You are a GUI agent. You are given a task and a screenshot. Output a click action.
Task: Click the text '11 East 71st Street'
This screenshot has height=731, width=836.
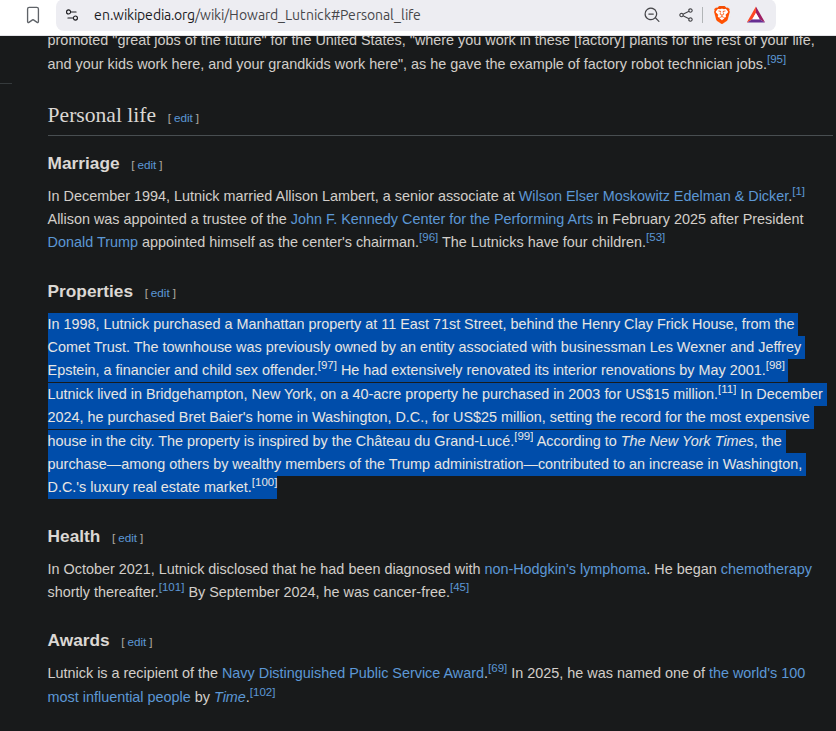(442, 325)
